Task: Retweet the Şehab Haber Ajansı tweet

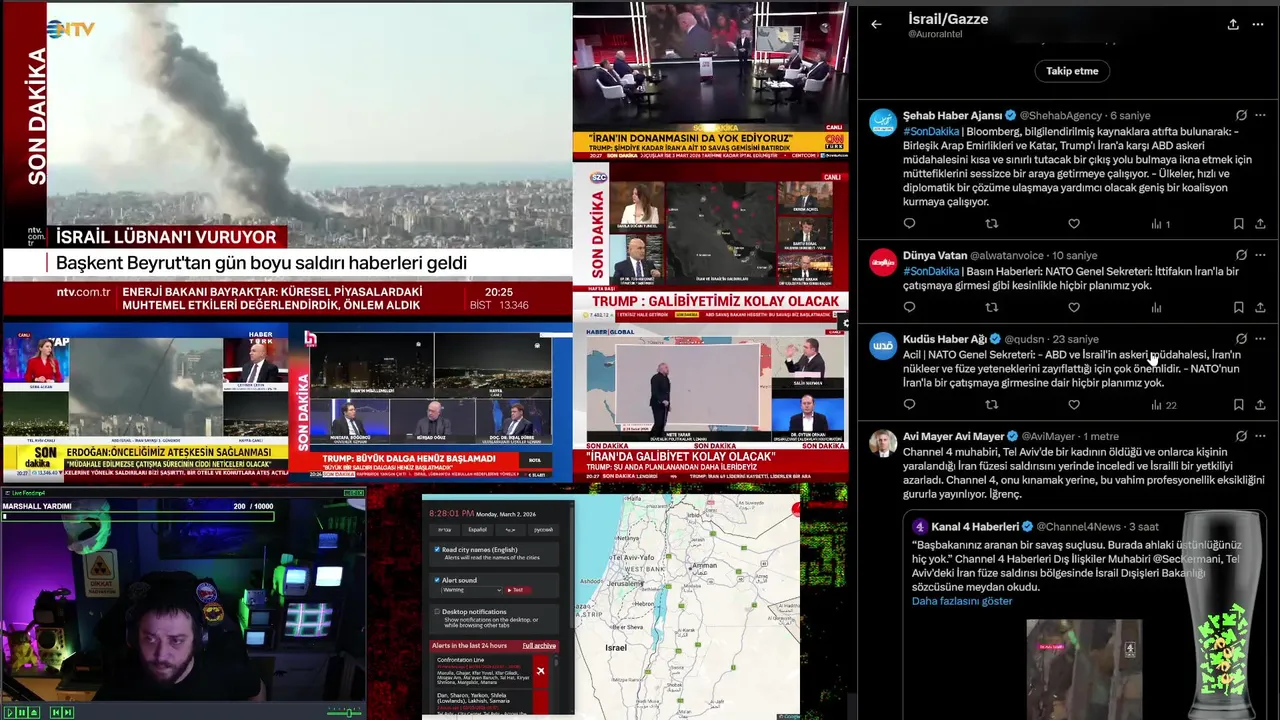Action: pyautogui.click(x=992, y=224)
